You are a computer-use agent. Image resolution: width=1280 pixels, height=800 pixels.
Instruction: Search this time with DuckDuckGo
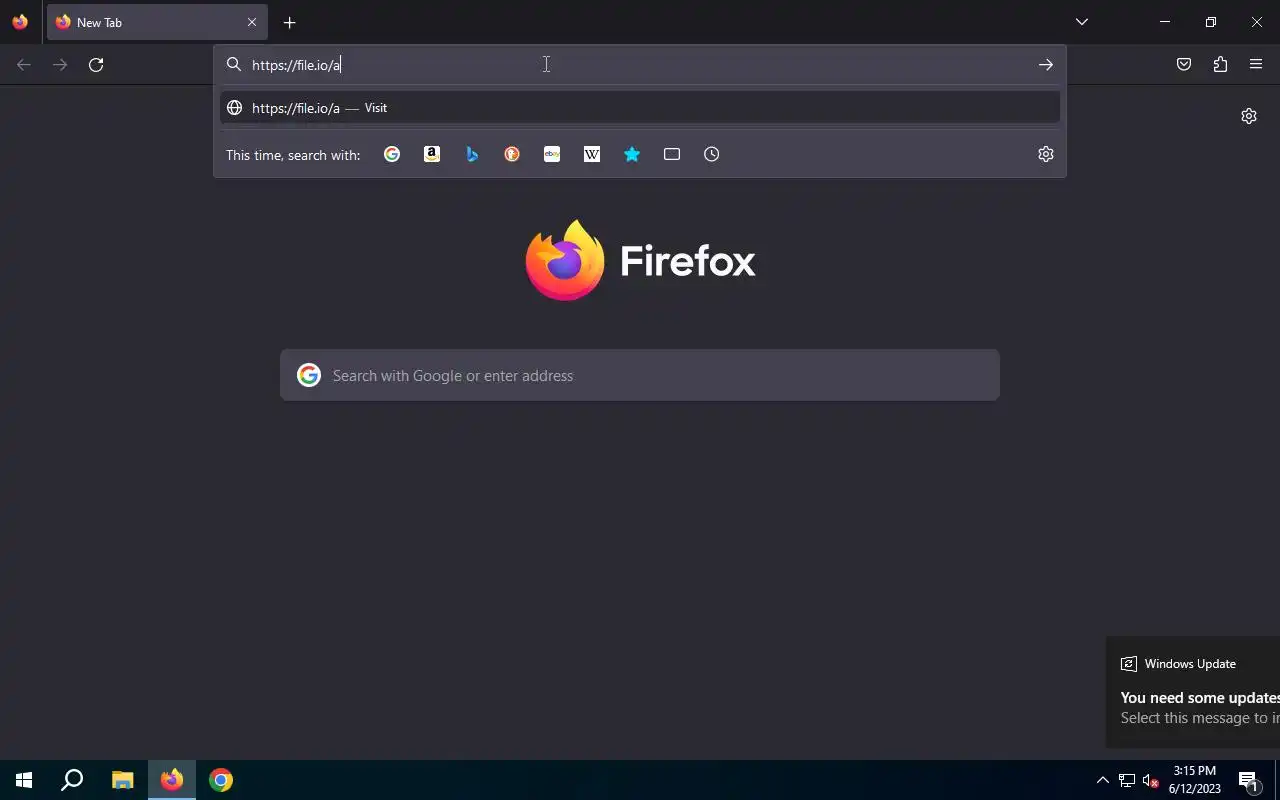tap(512, 154)
